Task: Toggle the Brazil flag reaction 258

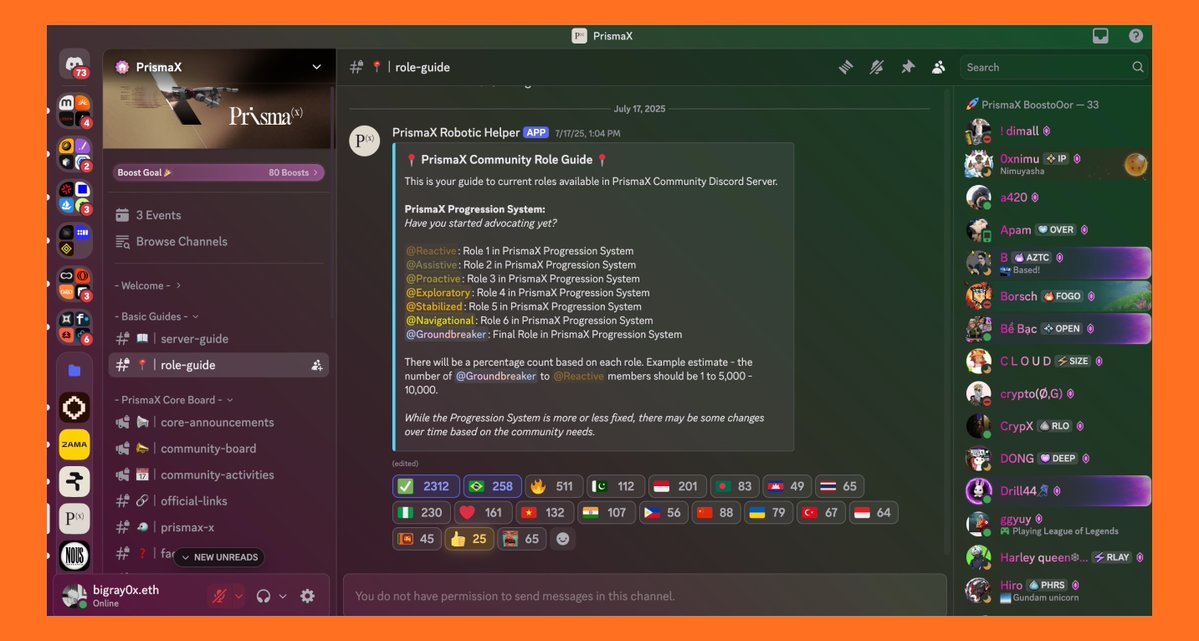Action: click(492, 486)
